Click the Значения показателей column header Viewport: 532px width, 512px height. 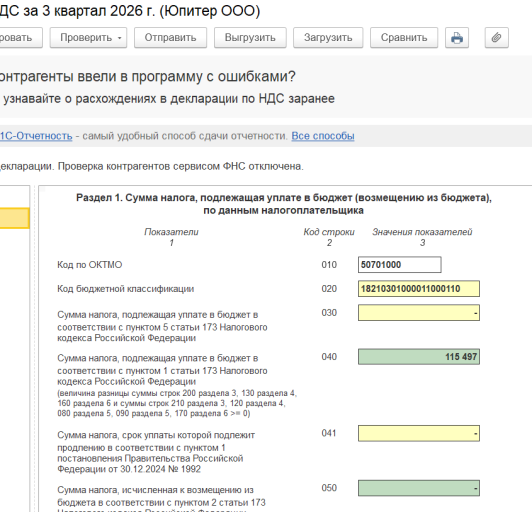click(x=422, y=232)
